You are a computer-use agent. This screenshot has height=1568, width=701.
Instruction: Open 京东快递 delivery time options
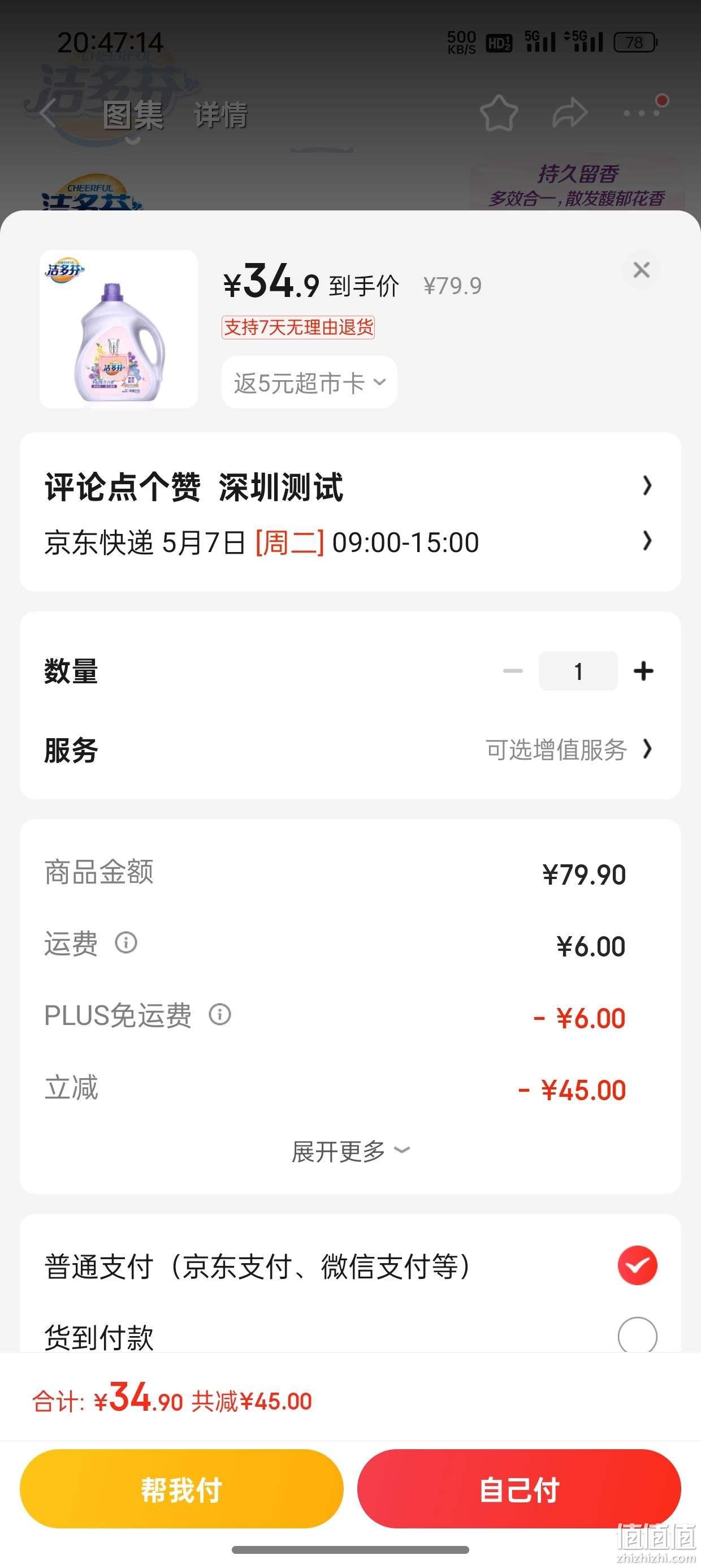coord(647,541)
